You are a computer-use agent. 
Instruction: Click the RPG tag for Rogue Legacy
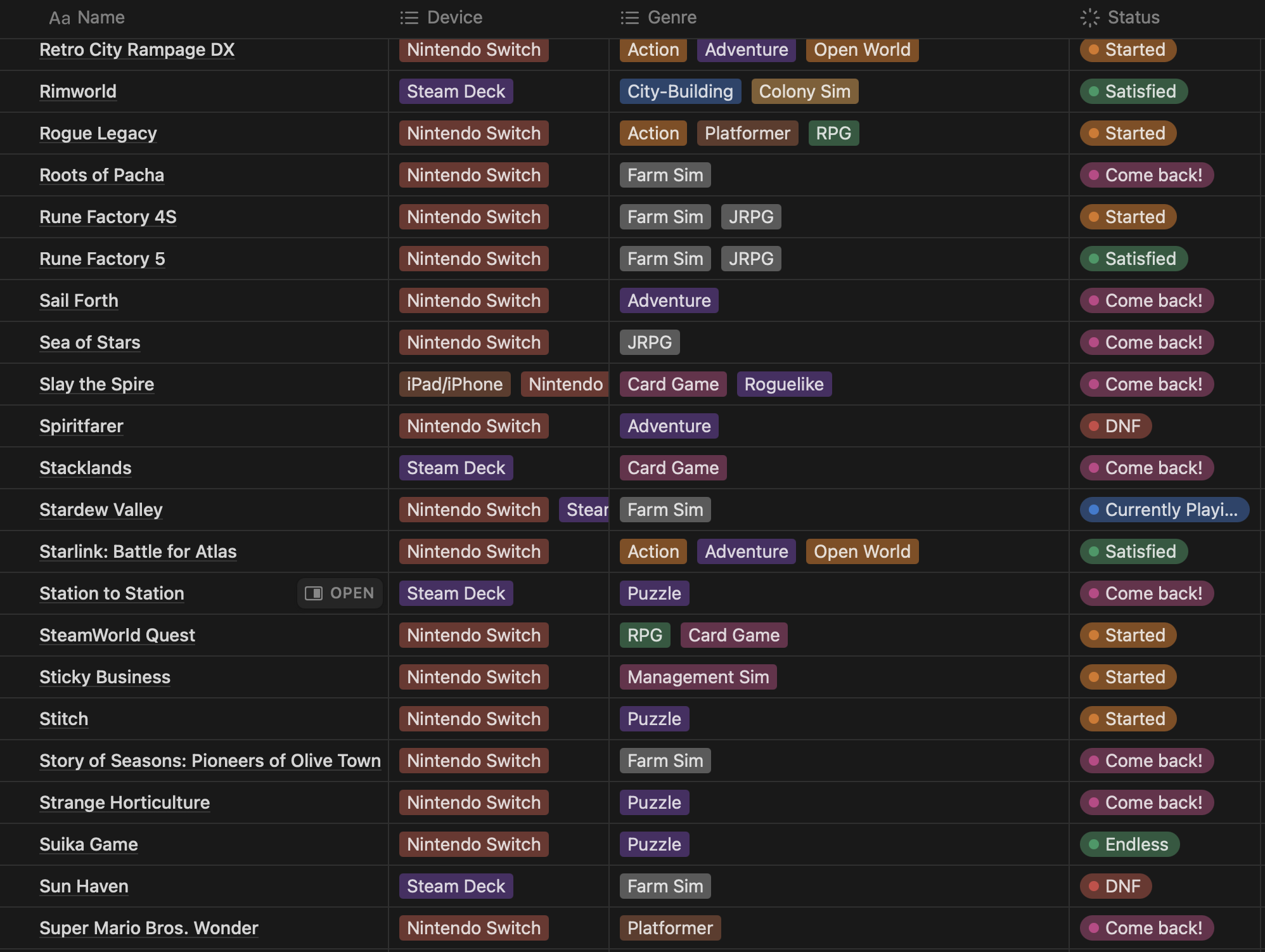click(833, 133)
